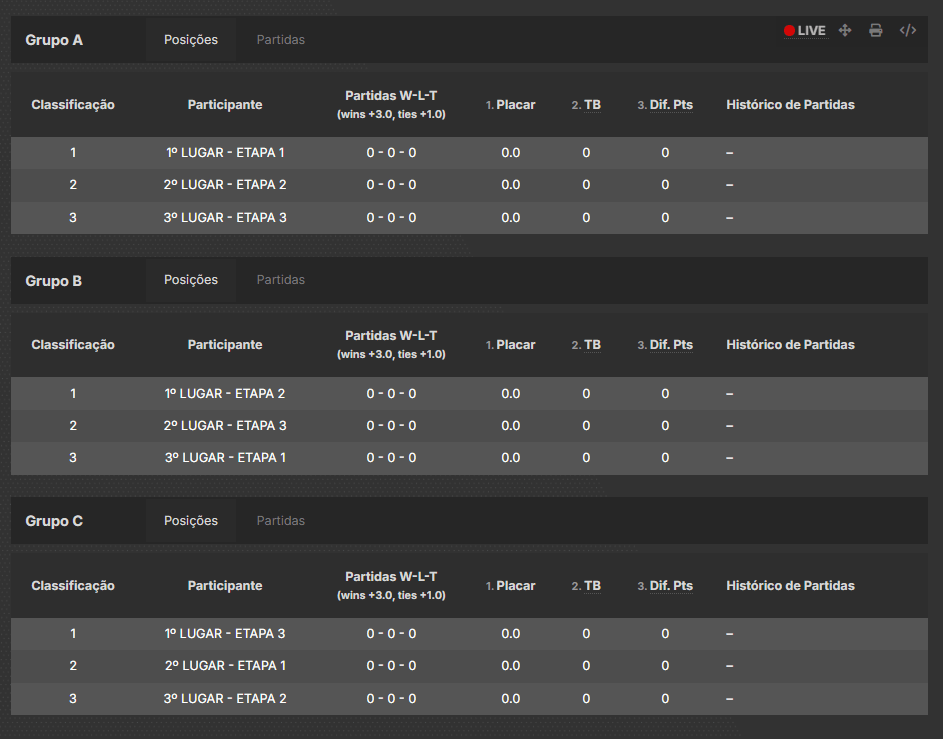Select Posições tab in Grupo A
Viewport: 943px width, 739px height.
click(191, 40)
